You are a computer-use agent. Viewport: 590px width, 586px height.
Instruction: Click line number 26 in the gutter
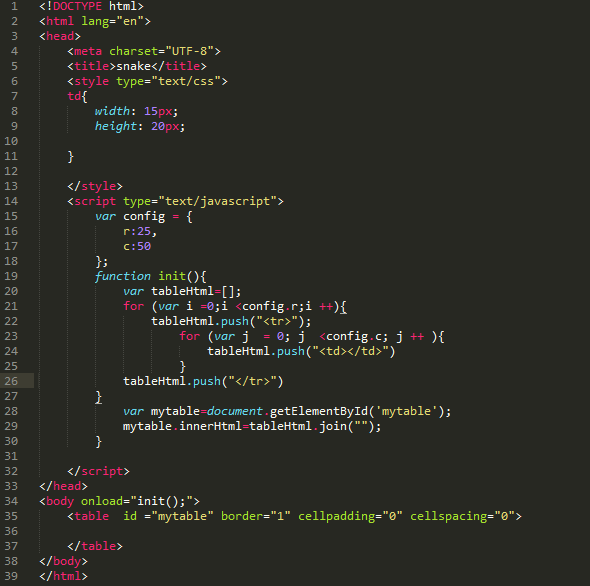[x=11, y=381]
